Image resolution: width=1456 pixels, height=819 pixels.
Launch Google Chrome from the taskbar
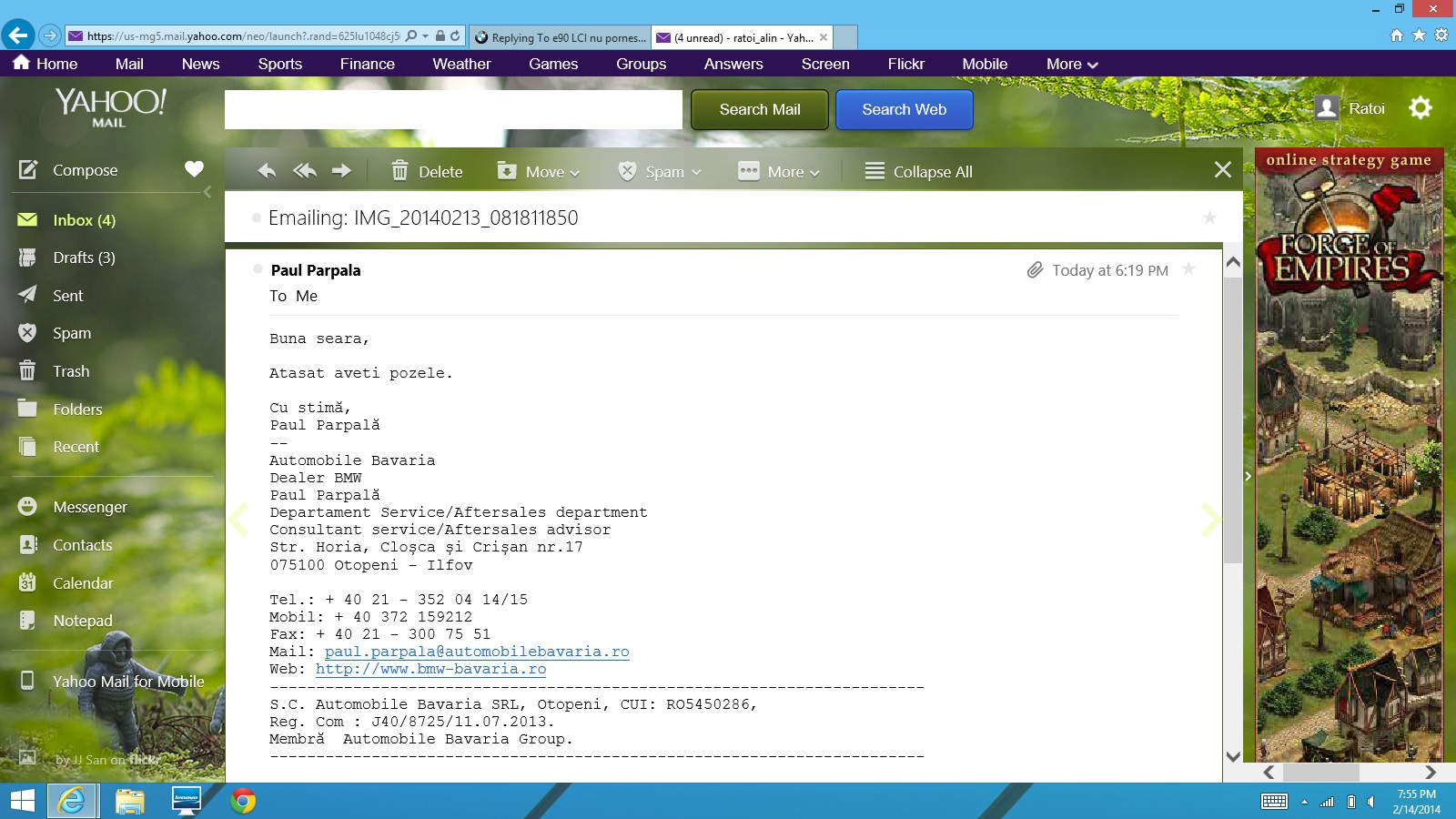coord(243,801)
